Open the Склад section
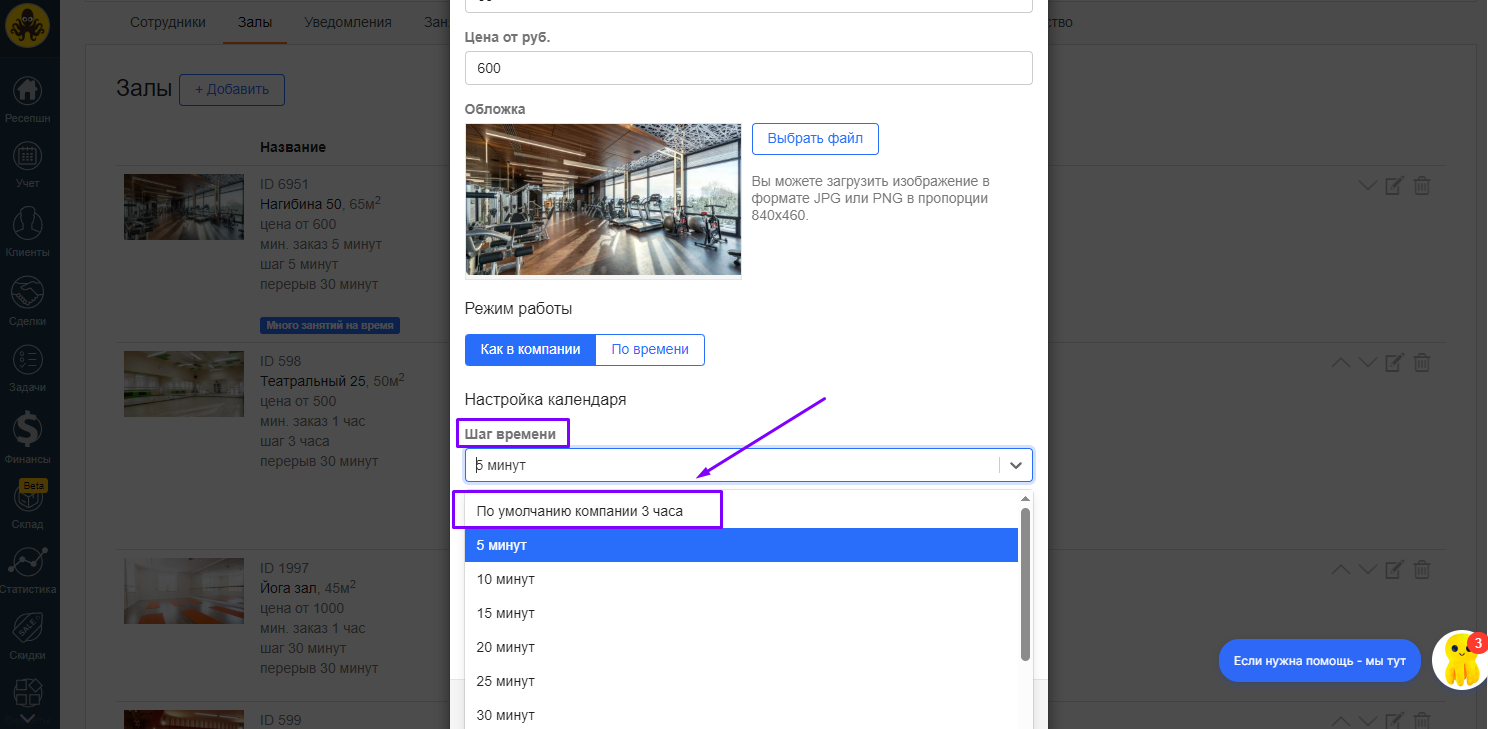The height and width of the screenshot is (729, 1488). tap(27, 505)
